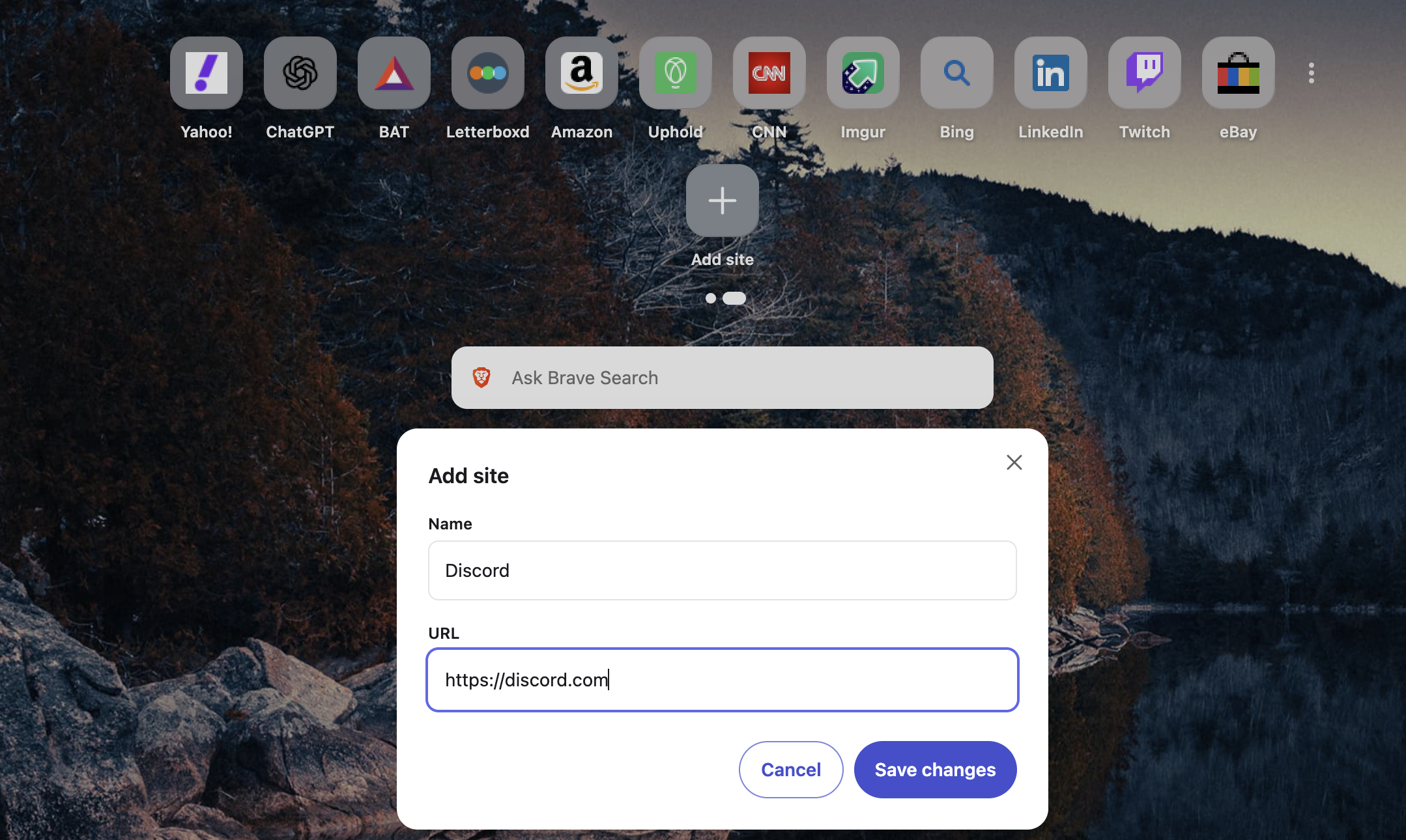1406x840 pixels.
Task: Click the URL field with discord.com
Action: (723, 680)
